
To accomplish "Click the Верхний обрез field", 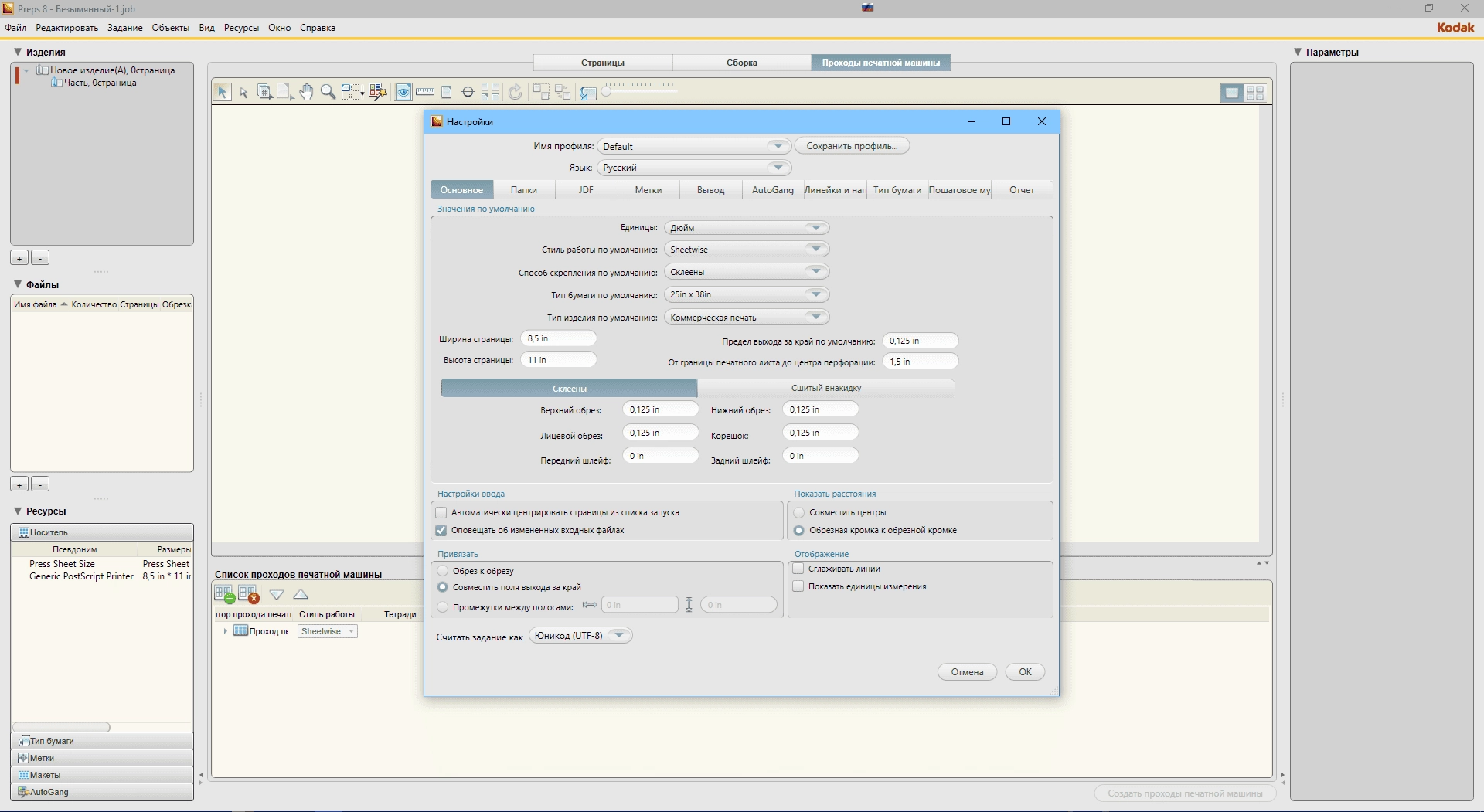I will point(660,409).
